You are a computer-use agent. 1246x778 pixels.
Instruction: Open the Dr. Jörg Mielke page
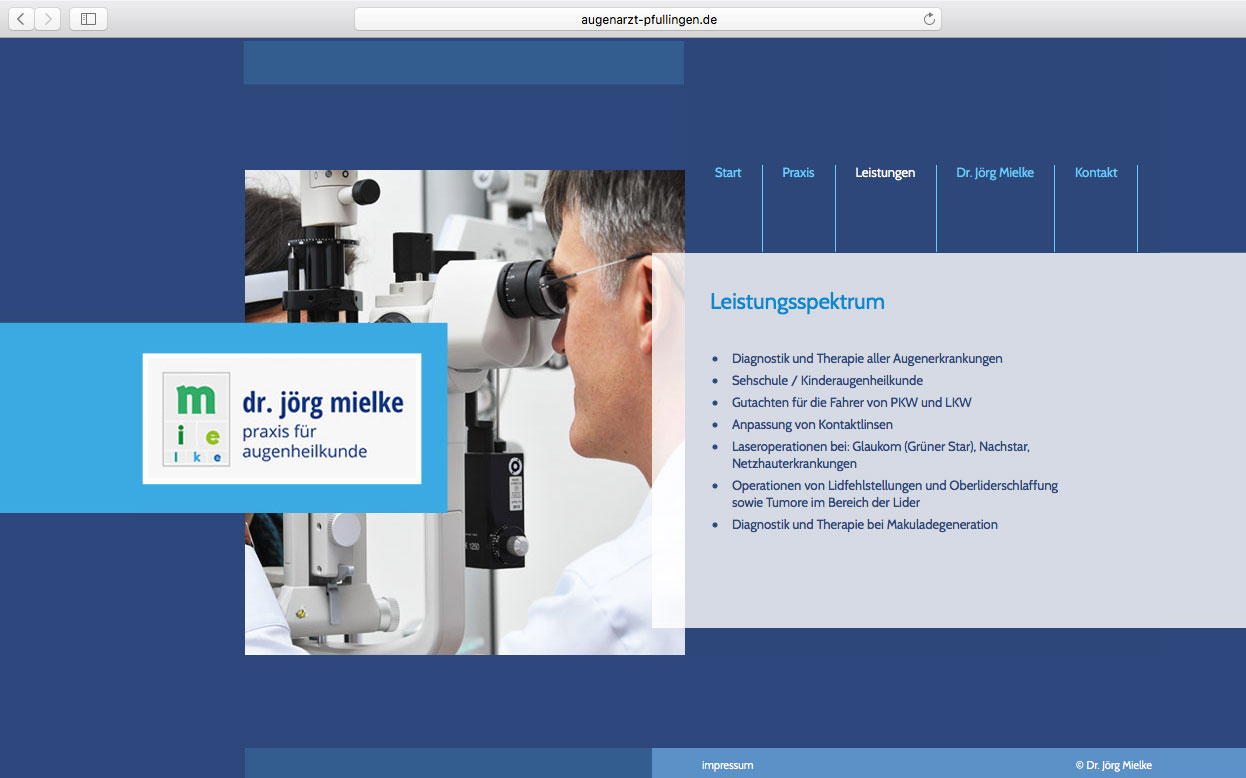[994, 173]
